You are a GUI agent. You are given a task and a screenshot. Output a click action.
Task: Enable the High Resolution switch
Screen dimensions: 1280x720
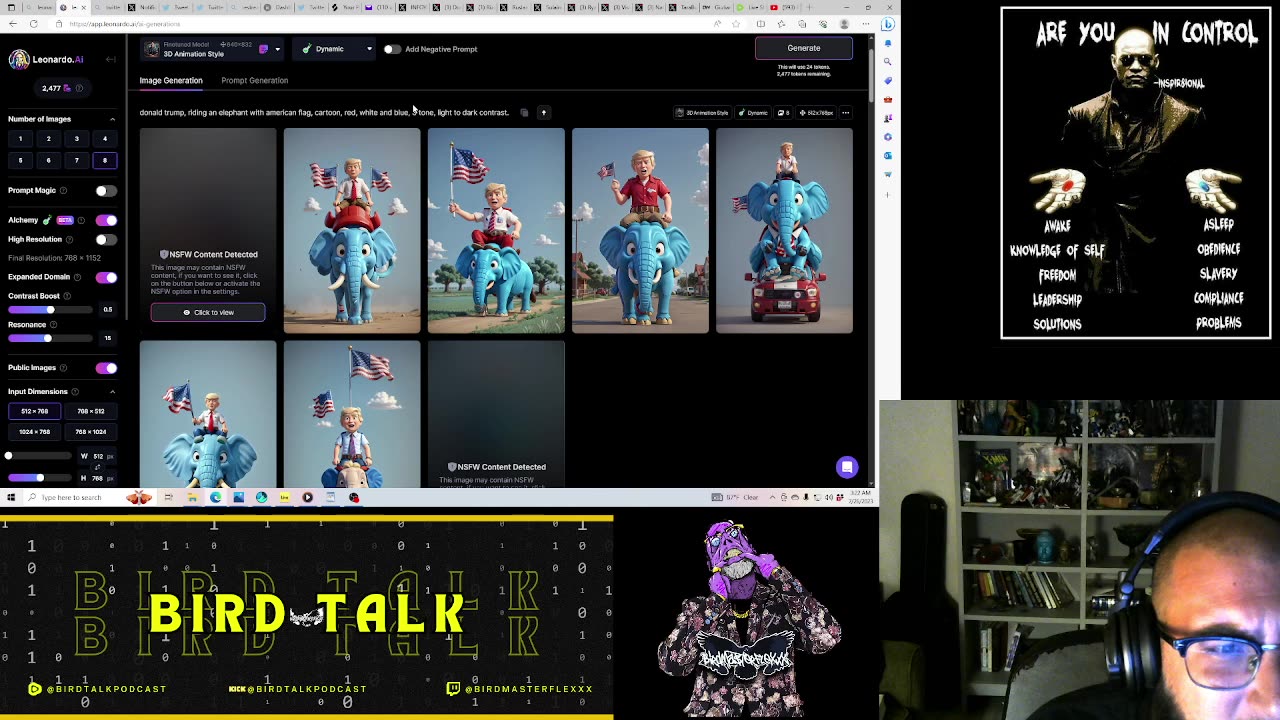(x=106, y=239)
